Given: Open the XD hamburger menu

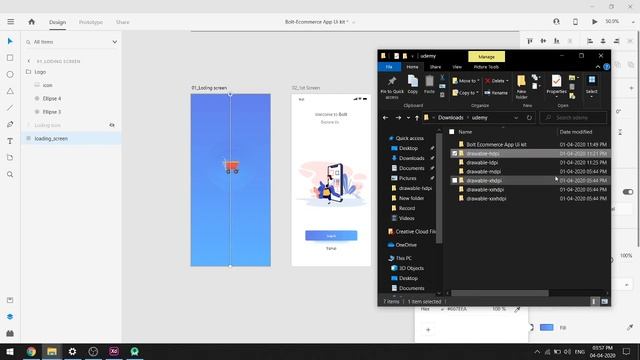Looking at the screenshot, I should tap(11, 22).
